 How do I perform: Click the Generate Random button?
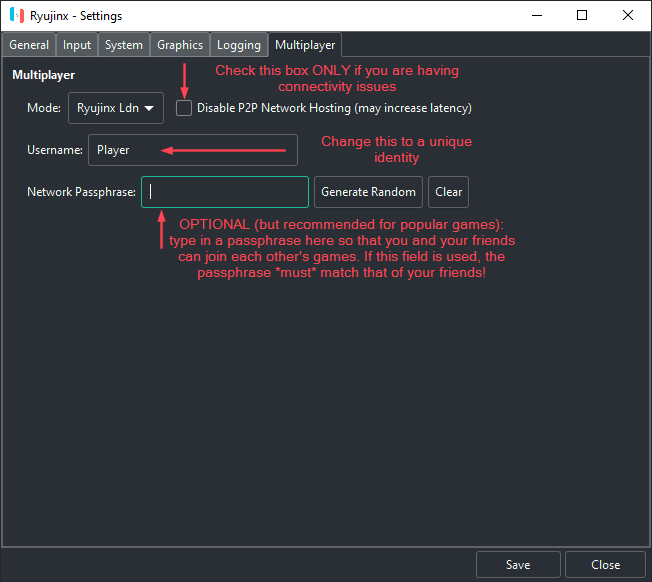pyautogui.click(x=368, y=192)
